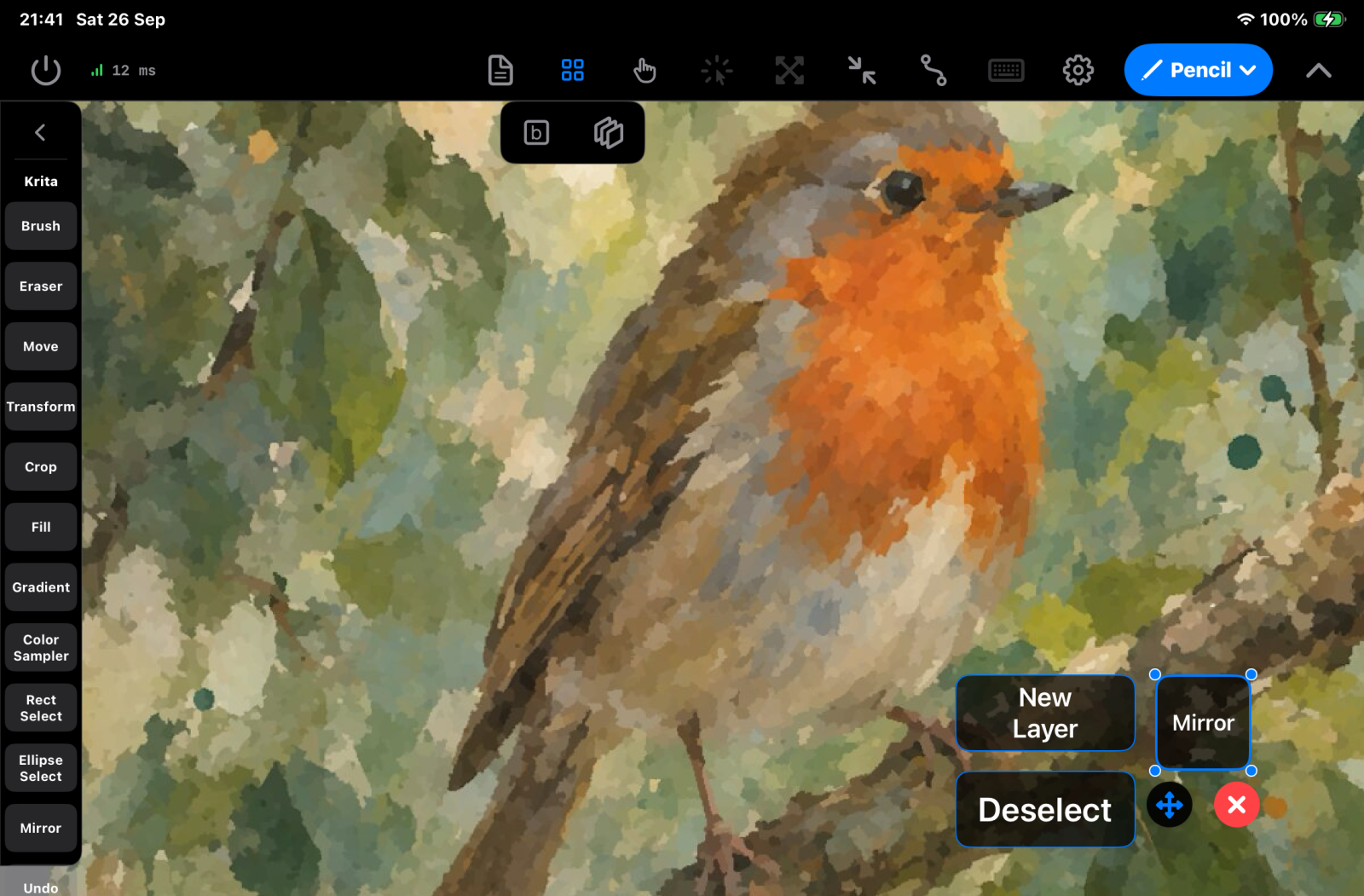Select the Rect Select button
Image resolution: width=1364 pixels, height=896 pixels.
click(41, 708)
